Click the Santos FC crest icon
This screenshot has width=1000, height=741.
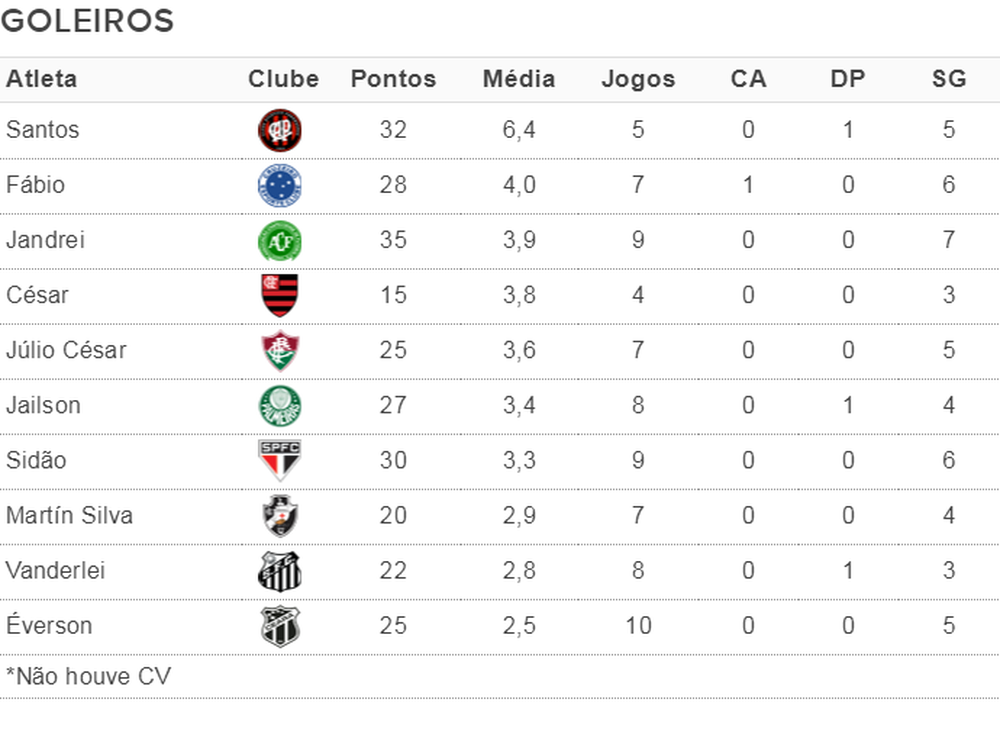280,571
